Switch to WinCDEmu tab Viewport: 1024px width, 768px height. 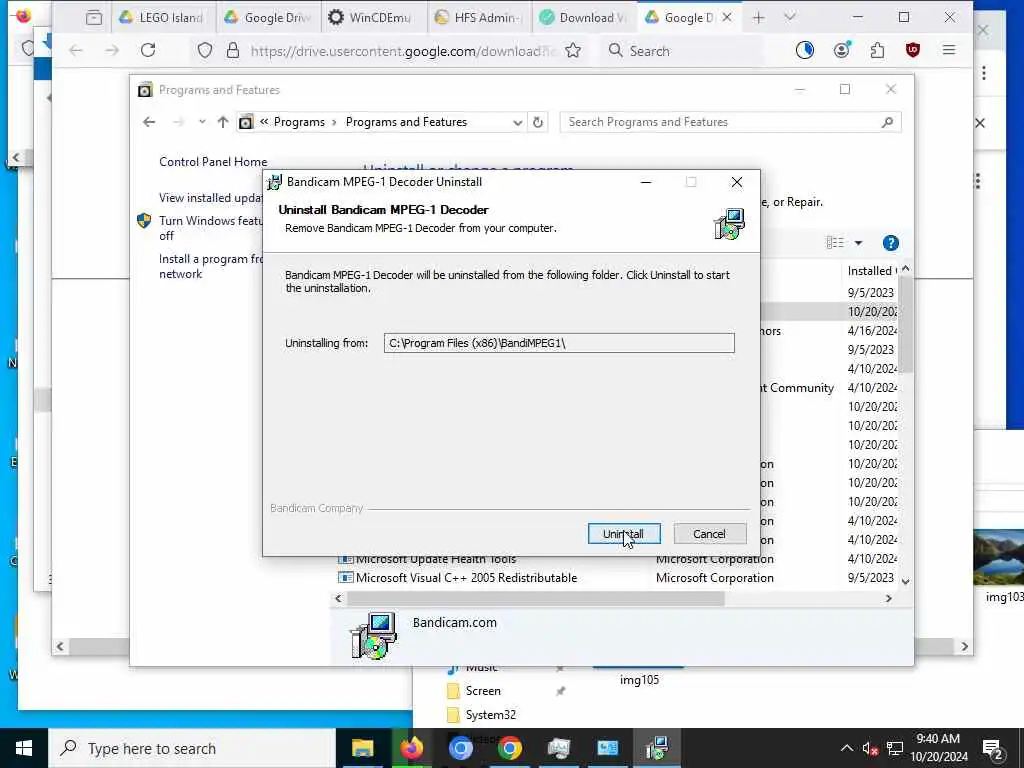tap(374, 18)
